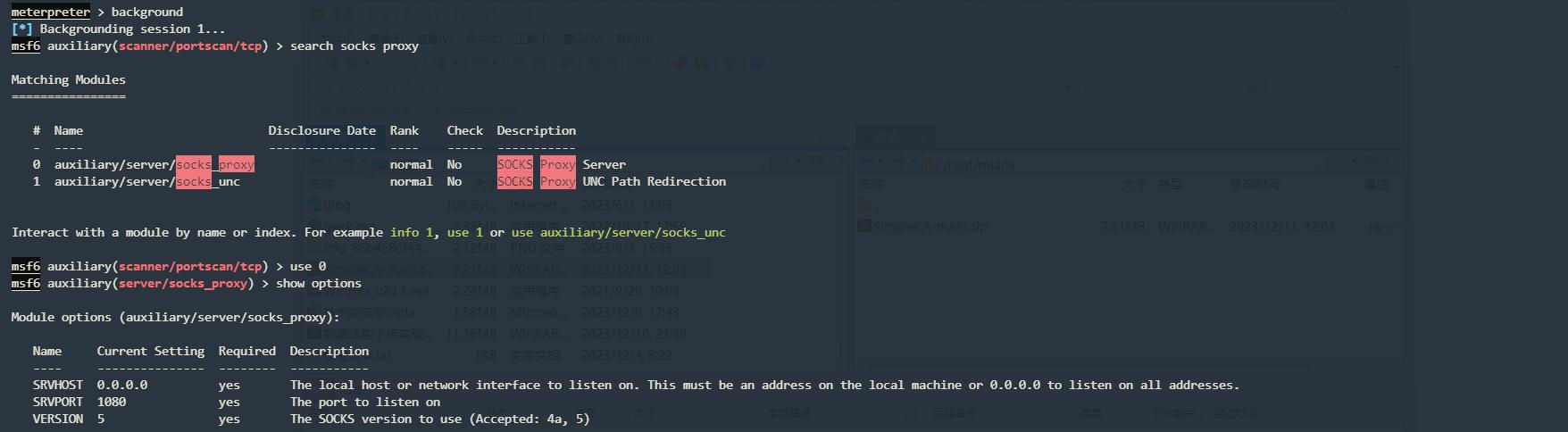Click the blog file icon in local pane
1568x432 pixels.
(x=313, y=205)
